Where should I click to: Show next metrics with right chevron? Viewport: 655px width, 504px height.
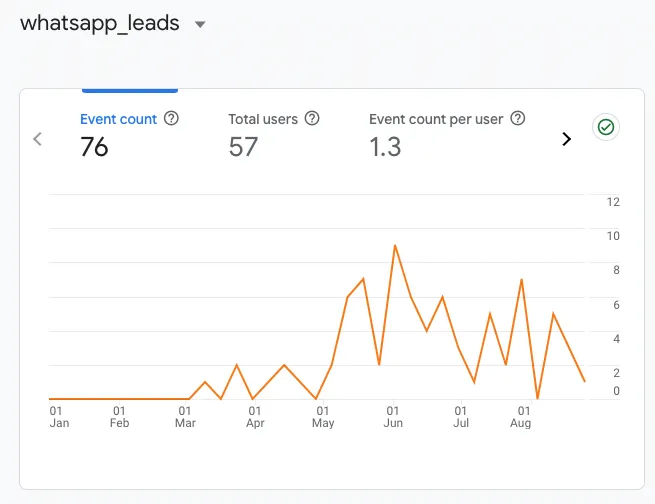(567, 139)
